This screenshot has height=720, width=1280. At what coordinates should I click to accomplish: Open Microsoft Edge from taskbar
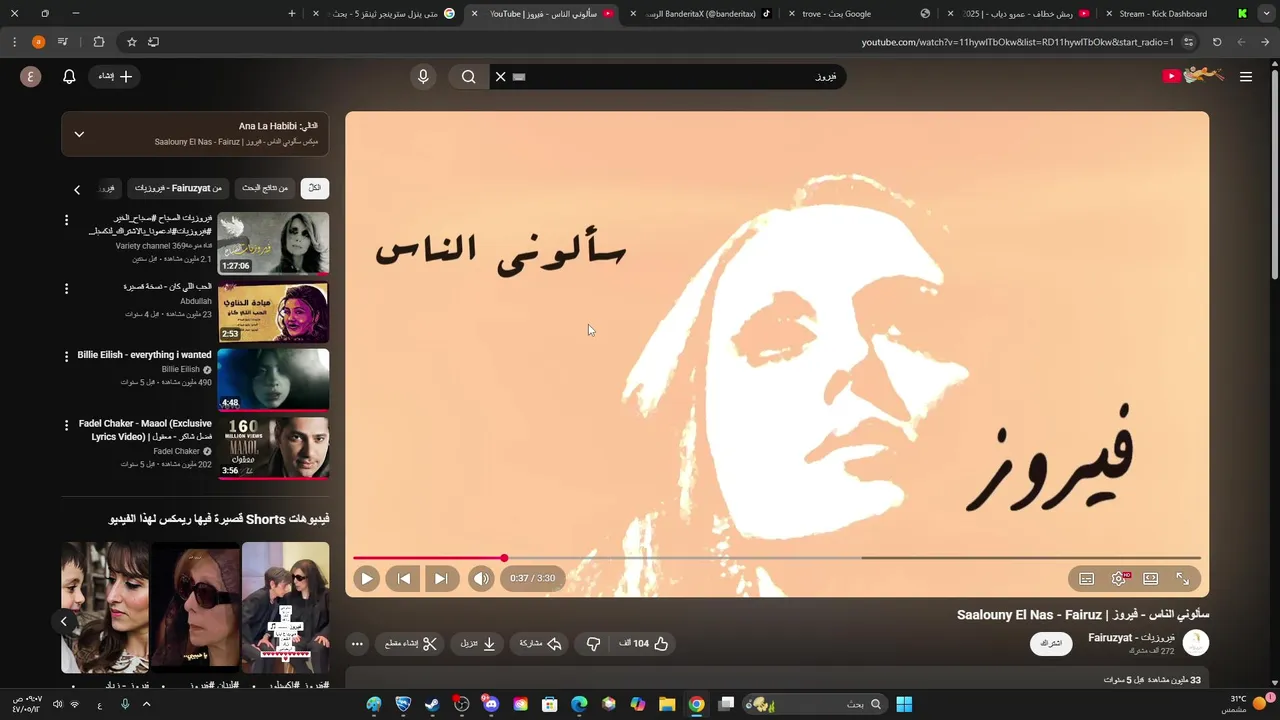(579, 704)
